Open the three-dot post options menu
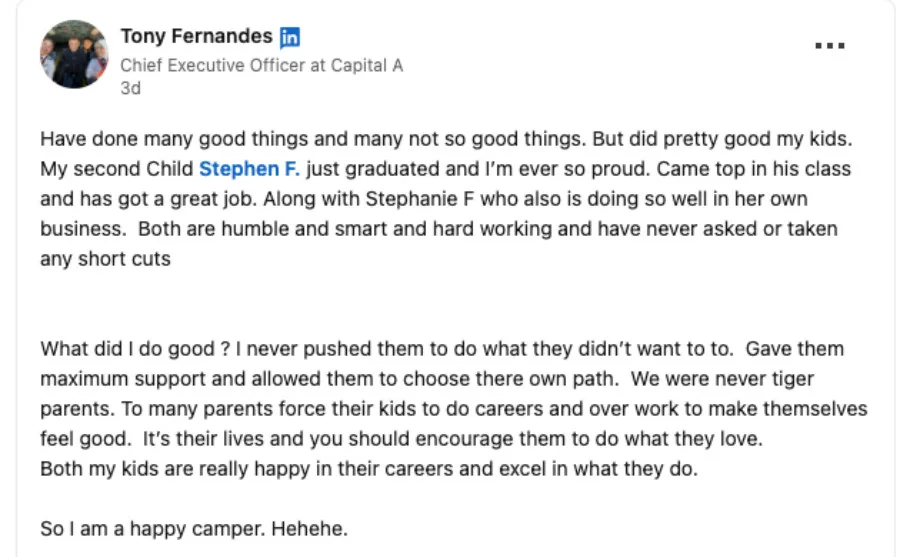The width and height of the screenshot is (900, 557). (x=830, y=45)
